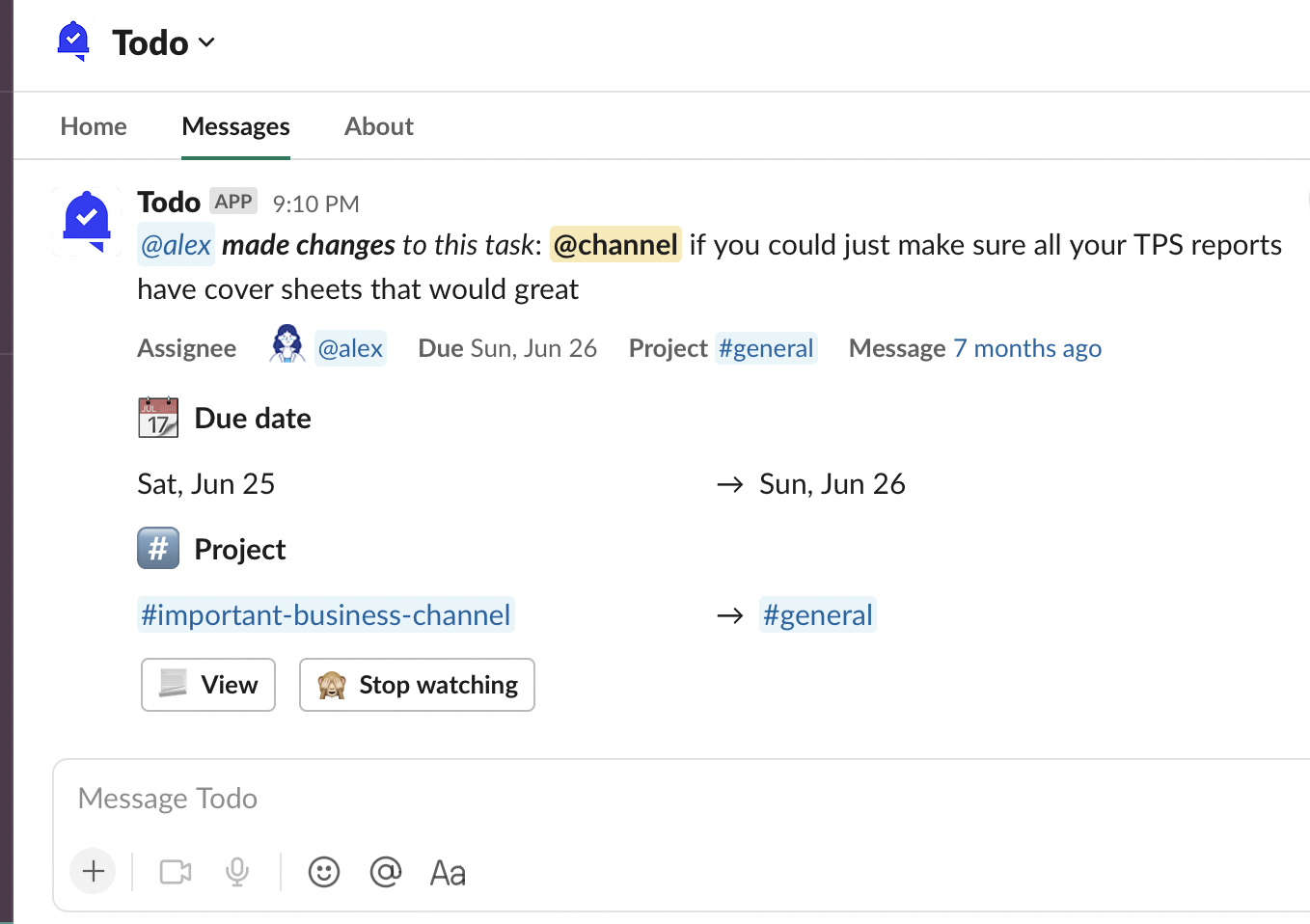Open the '7 months ago' message link
The image size is (1310, 924).
click(1027, 348)
